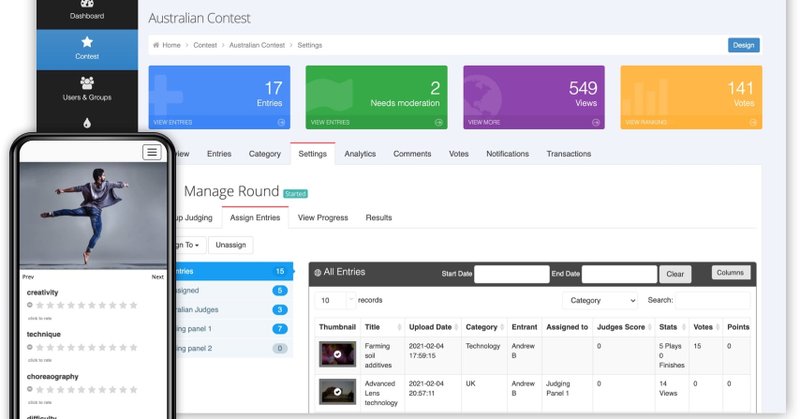Image resolution: width=800 pixels, height=419 pixels.
Task: Toggle checkmark on Farming soil additives thumbnail
Action: 337,354
